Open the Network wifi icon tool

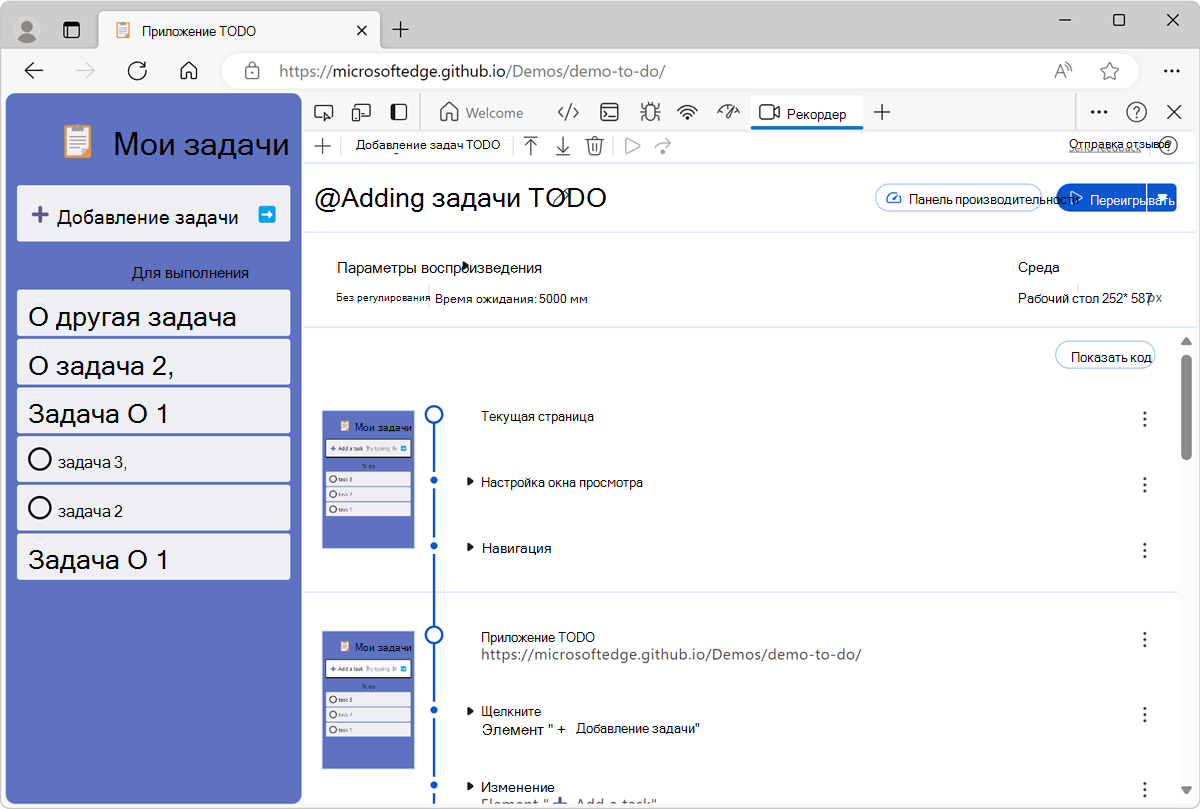pyautogui.click(x=687, y=113)
